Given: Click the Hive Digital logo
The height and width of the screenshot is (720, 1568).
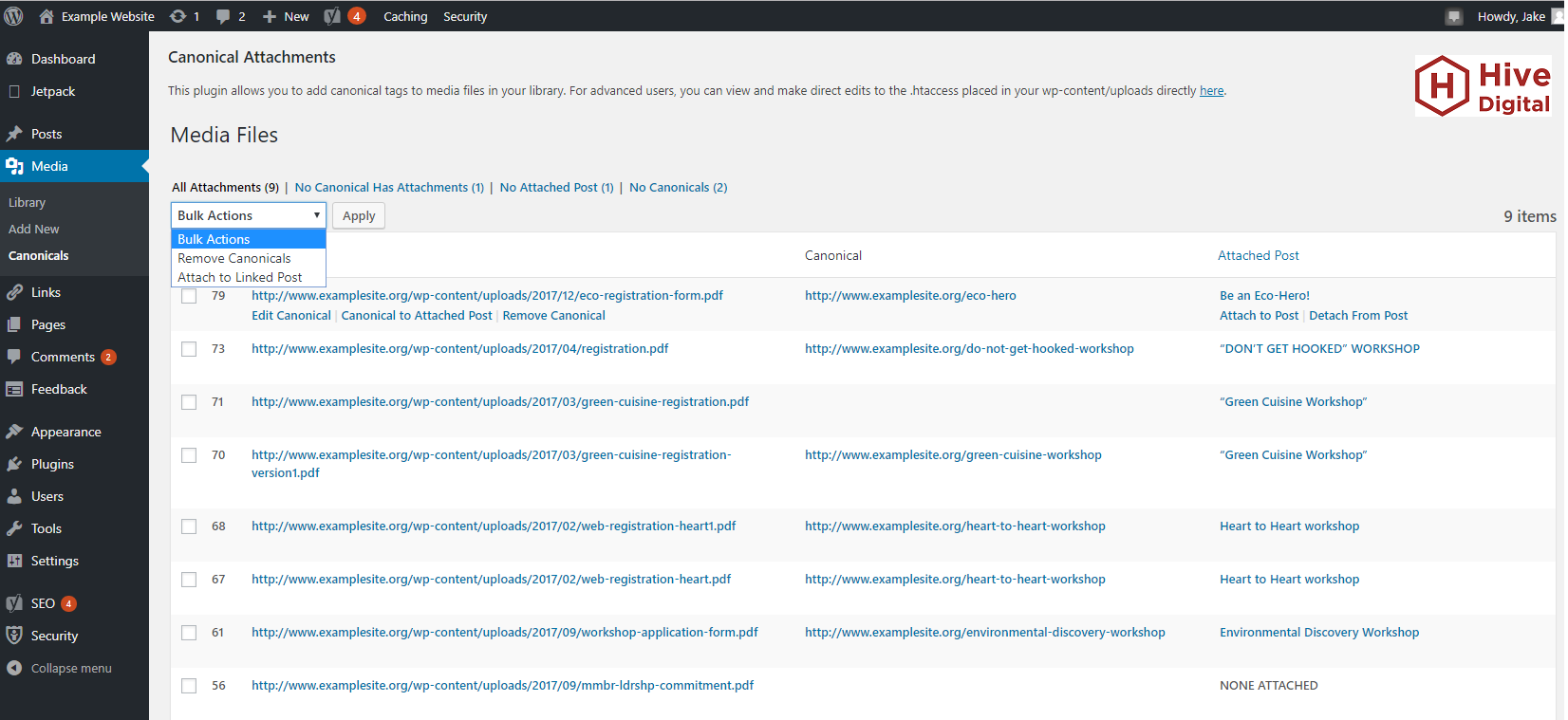Looking at the screenshot, I should (x=1484, y=86).
